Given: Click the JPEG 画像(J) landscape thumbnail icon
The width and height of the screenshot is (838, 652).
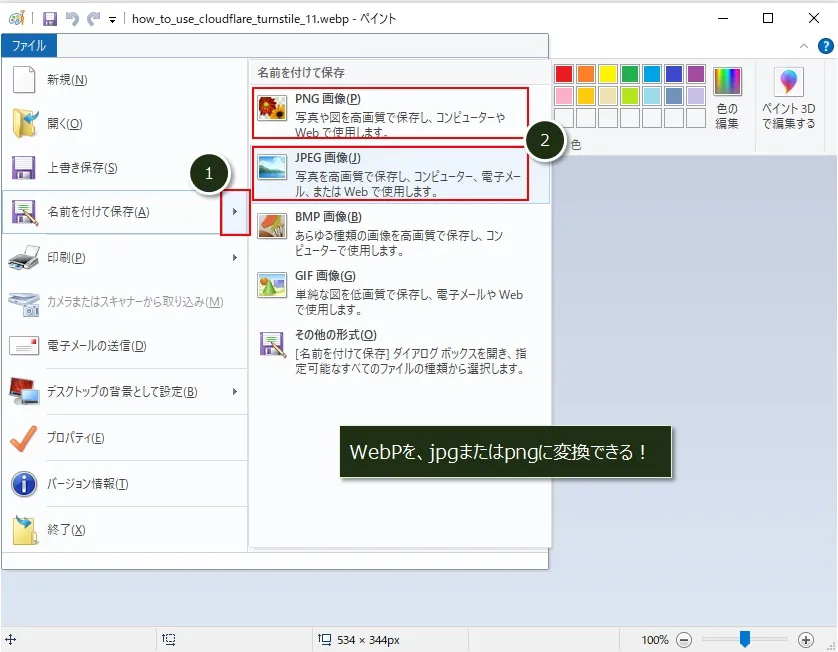Looking at the screenshot, I should [x=272, y=167].
